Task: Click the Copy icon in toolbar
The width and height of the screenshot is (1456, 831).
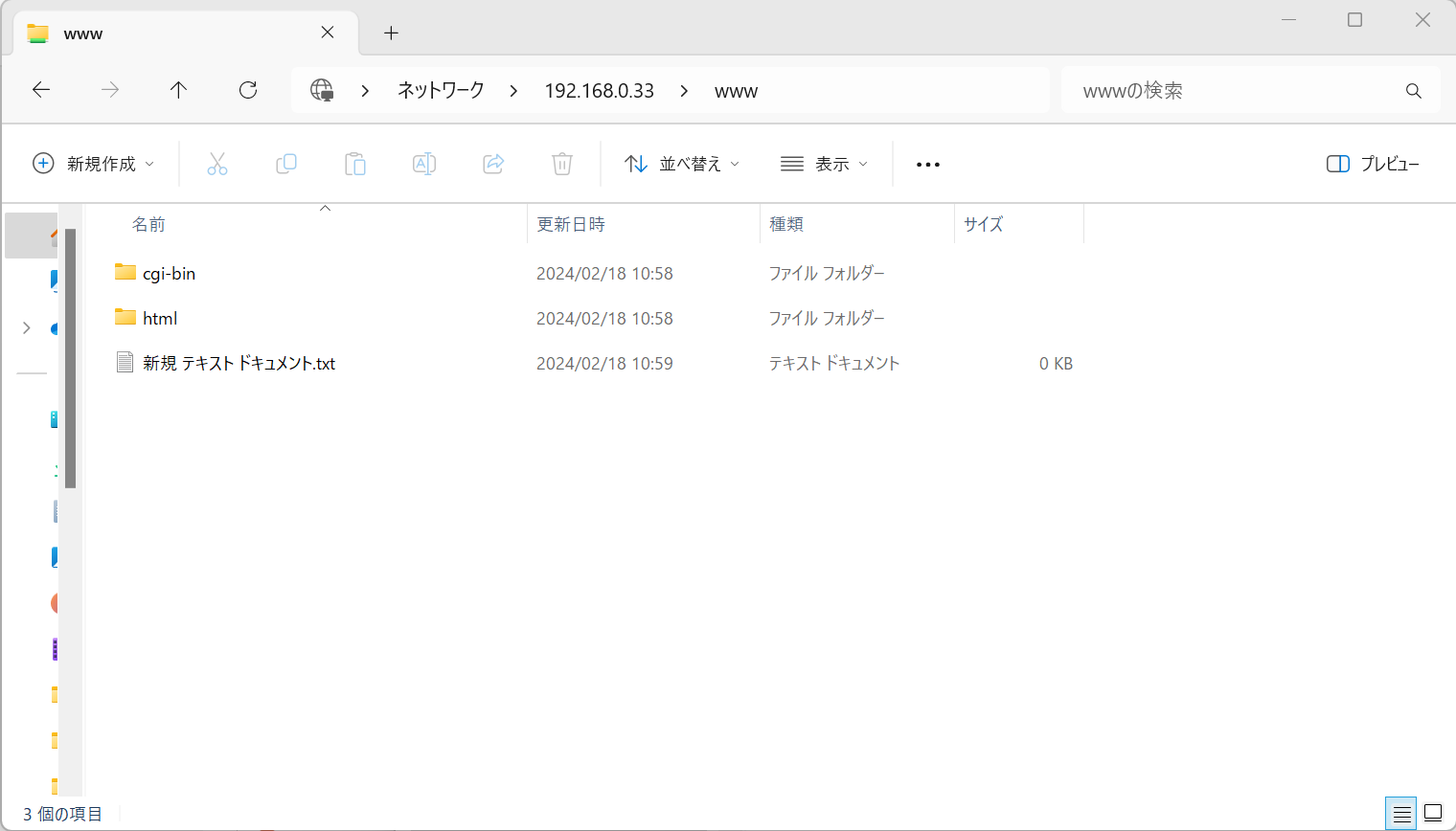Action: [x=286, y=164]
